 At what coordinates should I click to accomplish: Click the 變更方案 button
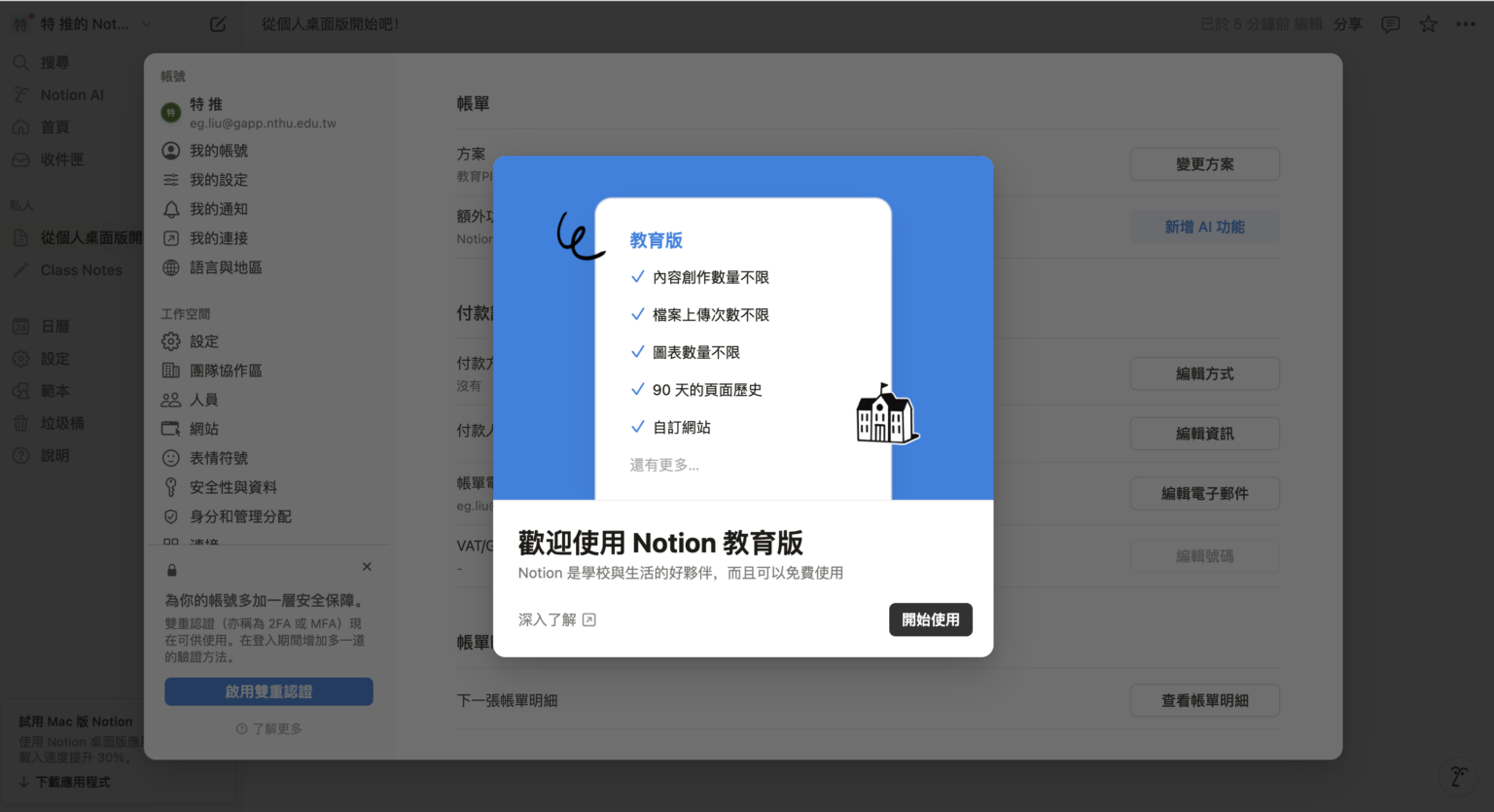[x=1204, y=164]
